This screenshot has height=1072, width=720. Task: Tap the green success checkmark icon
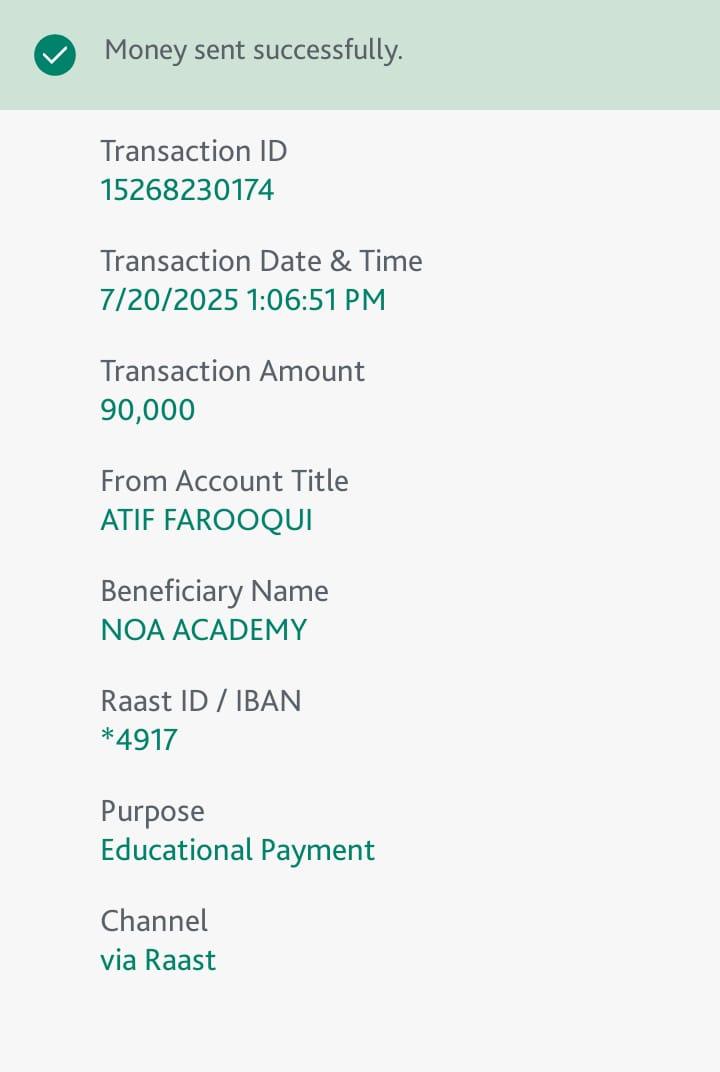pyautogui.click(x=54, y=54)
